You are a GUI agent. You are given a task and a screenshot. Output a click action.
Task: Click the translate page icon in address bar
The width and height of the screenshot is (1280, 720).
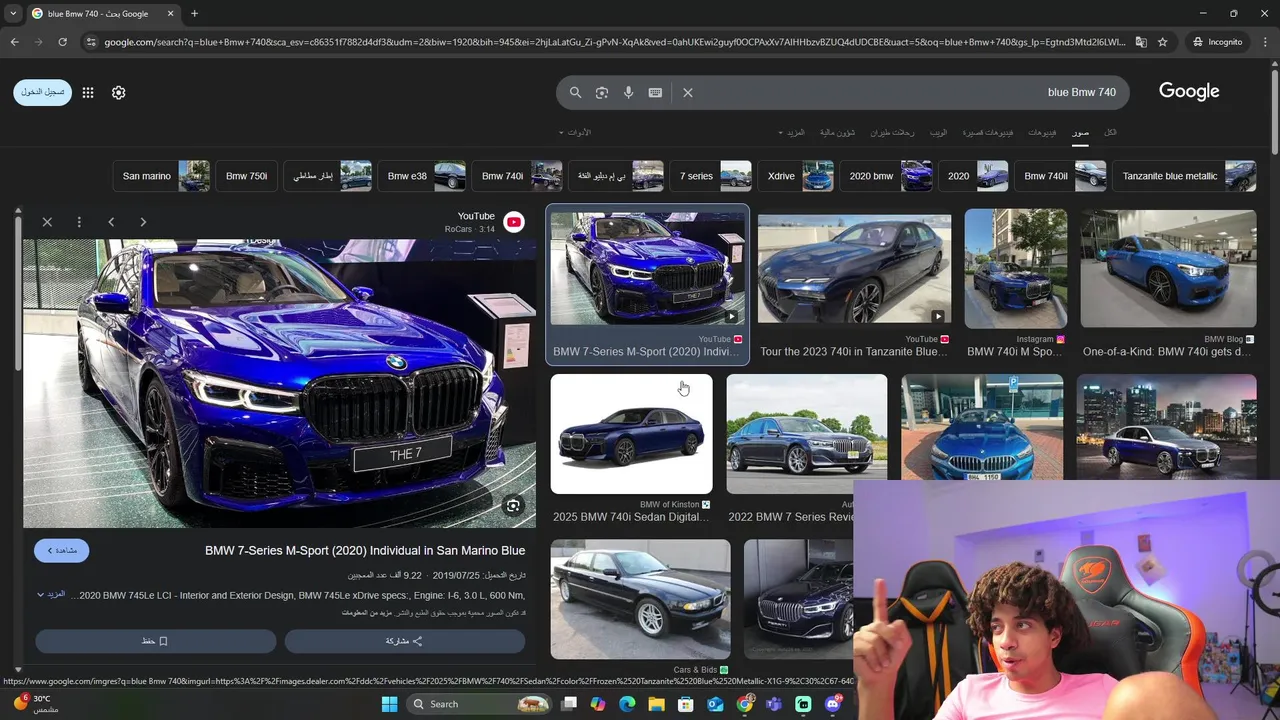click(x=1142, y=42)
